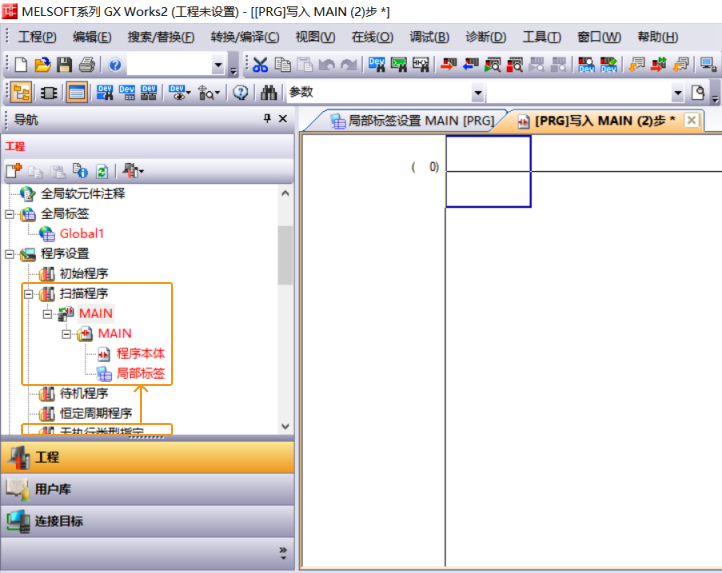Screen dimensions: 722x573
Task: Click the Open project folder icon
Action: (42, 65)
